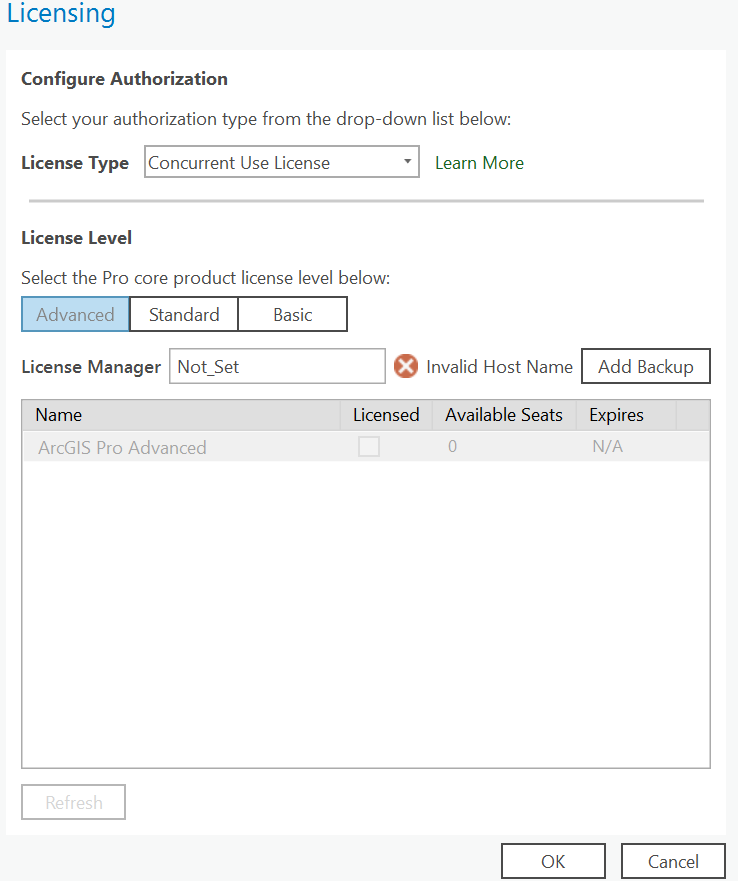Screen dimensions: 738x881
Task: Click the Refresh button
Action: point(74,802)
